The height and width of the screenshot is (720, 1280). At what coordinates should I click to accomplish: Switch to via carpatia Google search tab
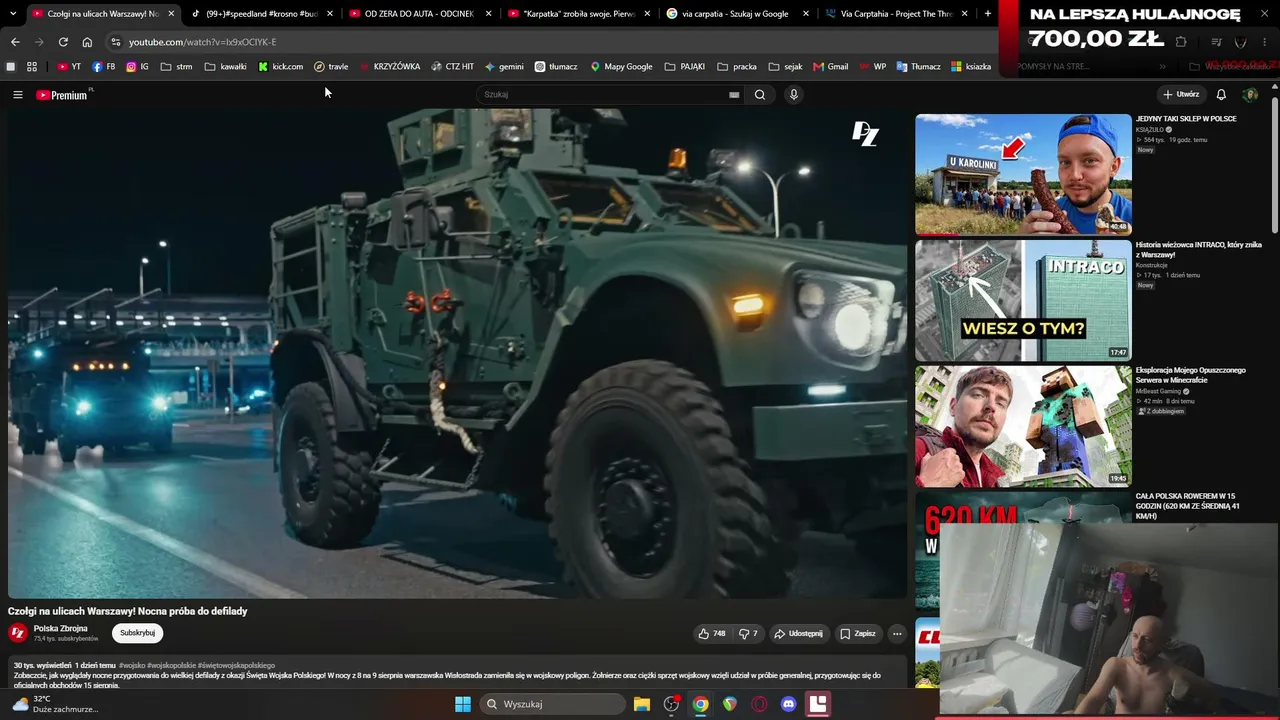737,14
